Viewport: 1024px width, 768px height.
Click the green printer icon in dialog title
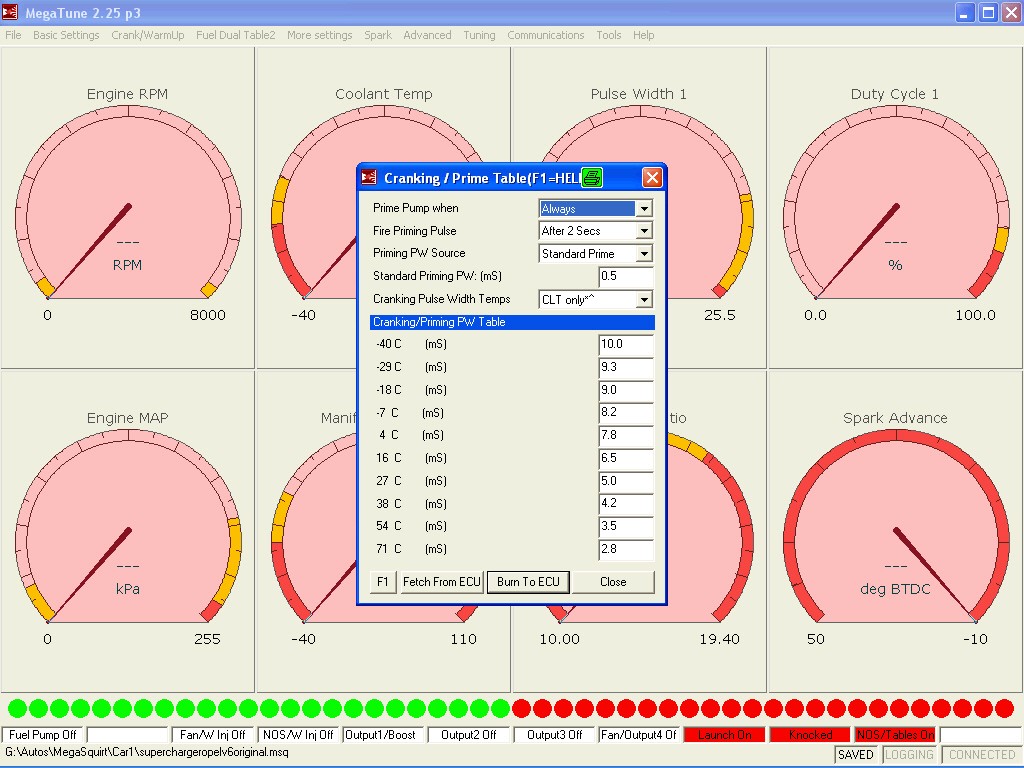(592, 178)
